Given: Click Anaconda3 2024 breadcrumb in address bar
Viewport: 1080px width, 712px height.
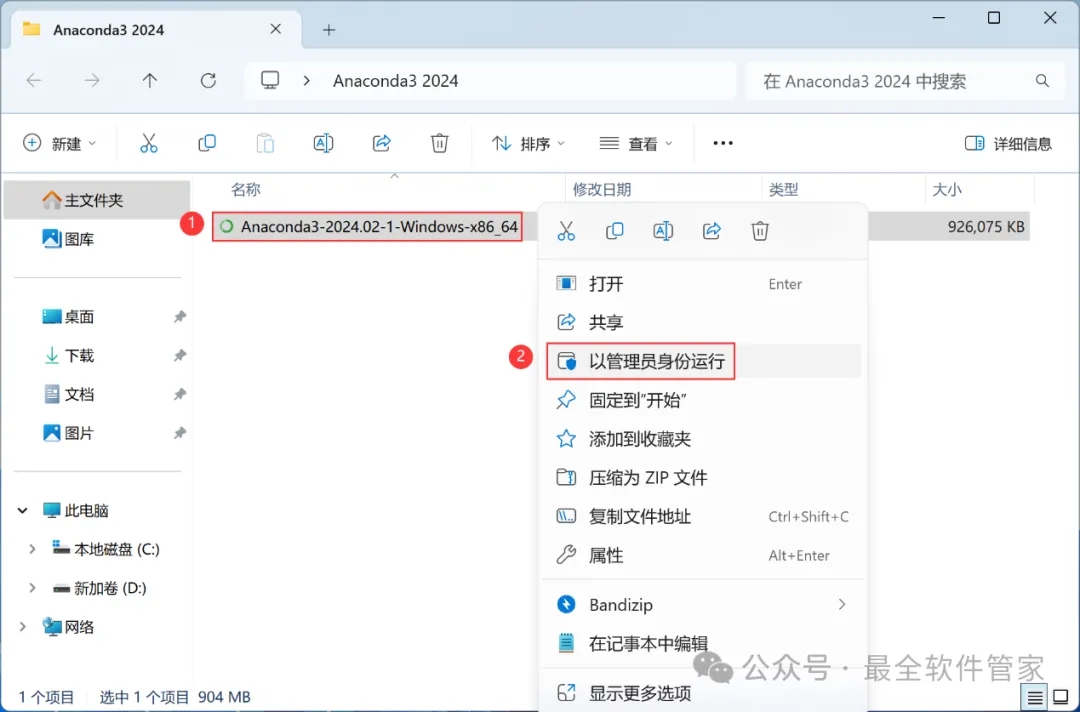Looking at the screenshot, I should (395, 81).
